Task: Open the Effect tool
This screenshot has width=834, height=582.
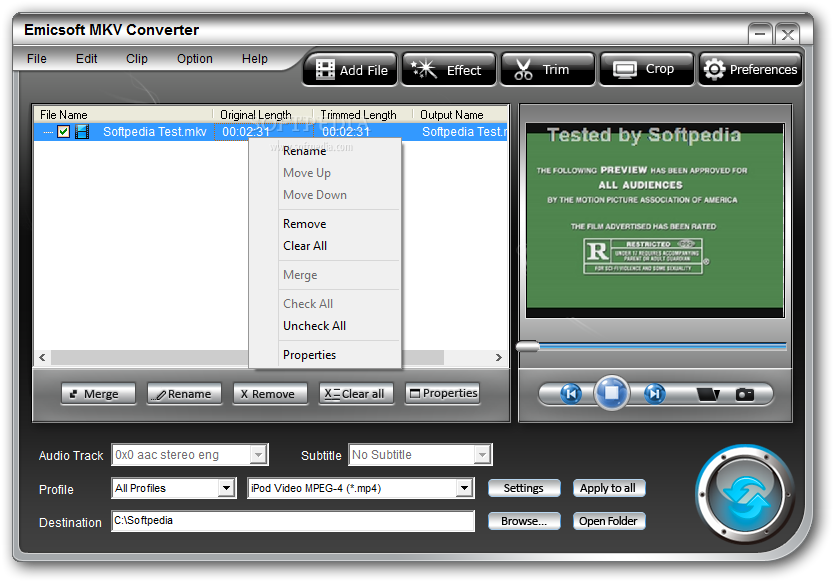Action: click(x=448, y=69)
